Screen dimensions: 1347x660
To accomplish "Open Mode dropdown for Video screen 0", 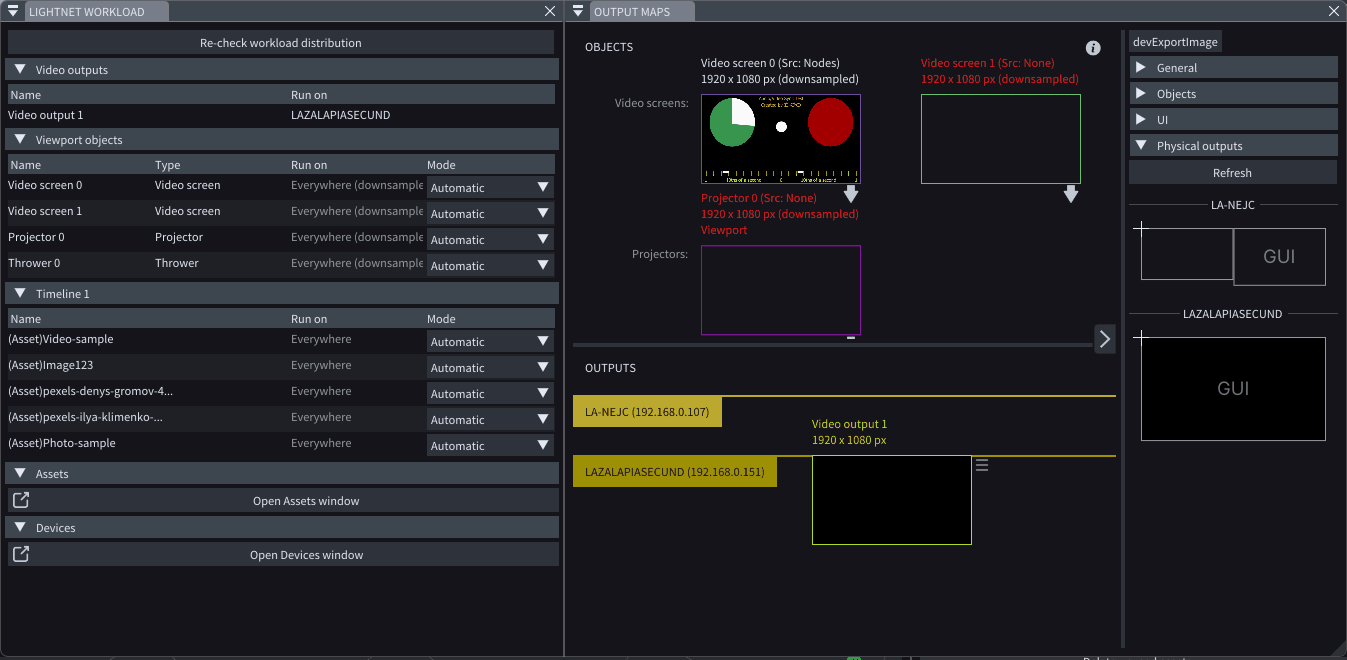I will (x=490, y=187).
